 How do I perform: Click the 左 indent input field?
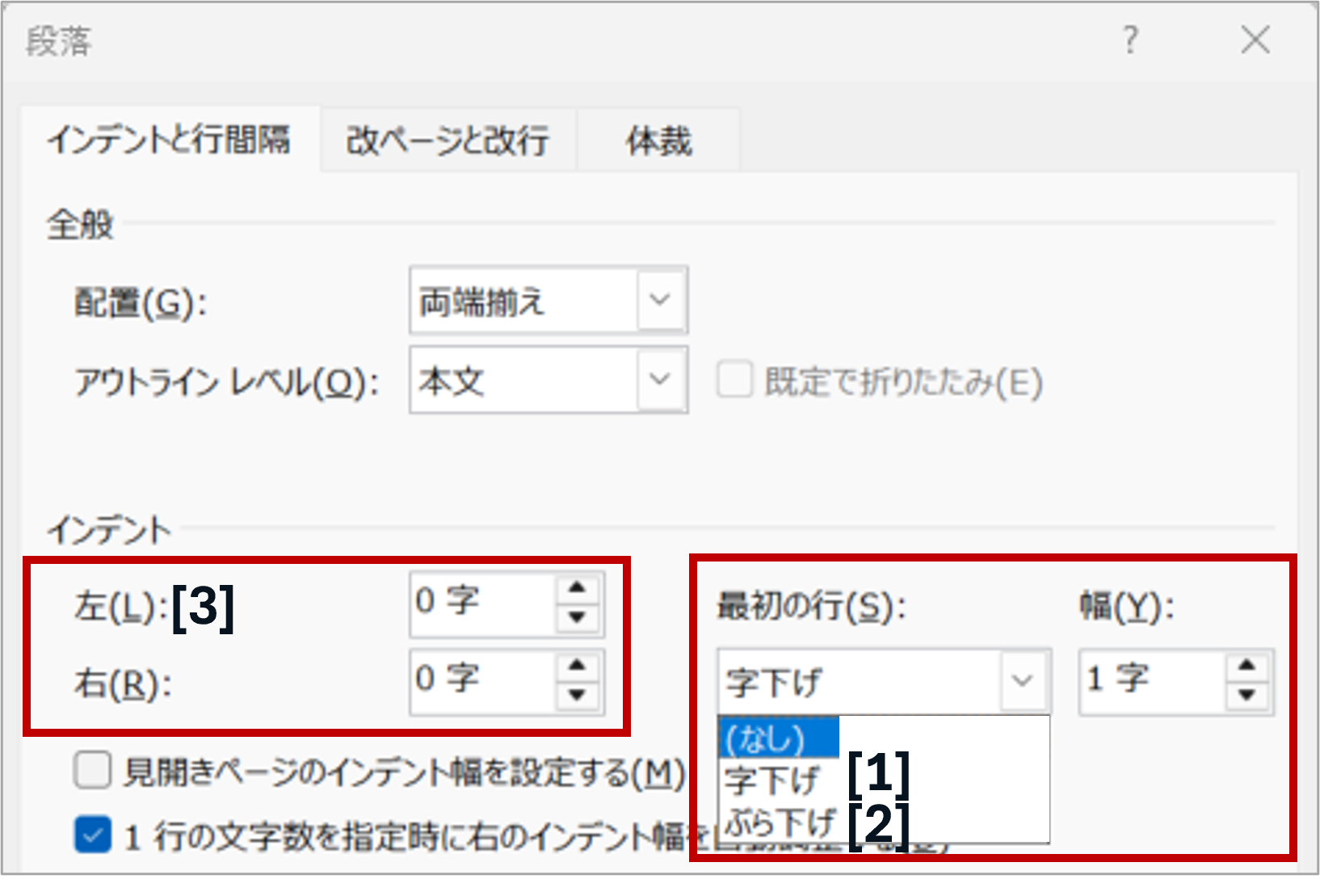click(482, 603)
